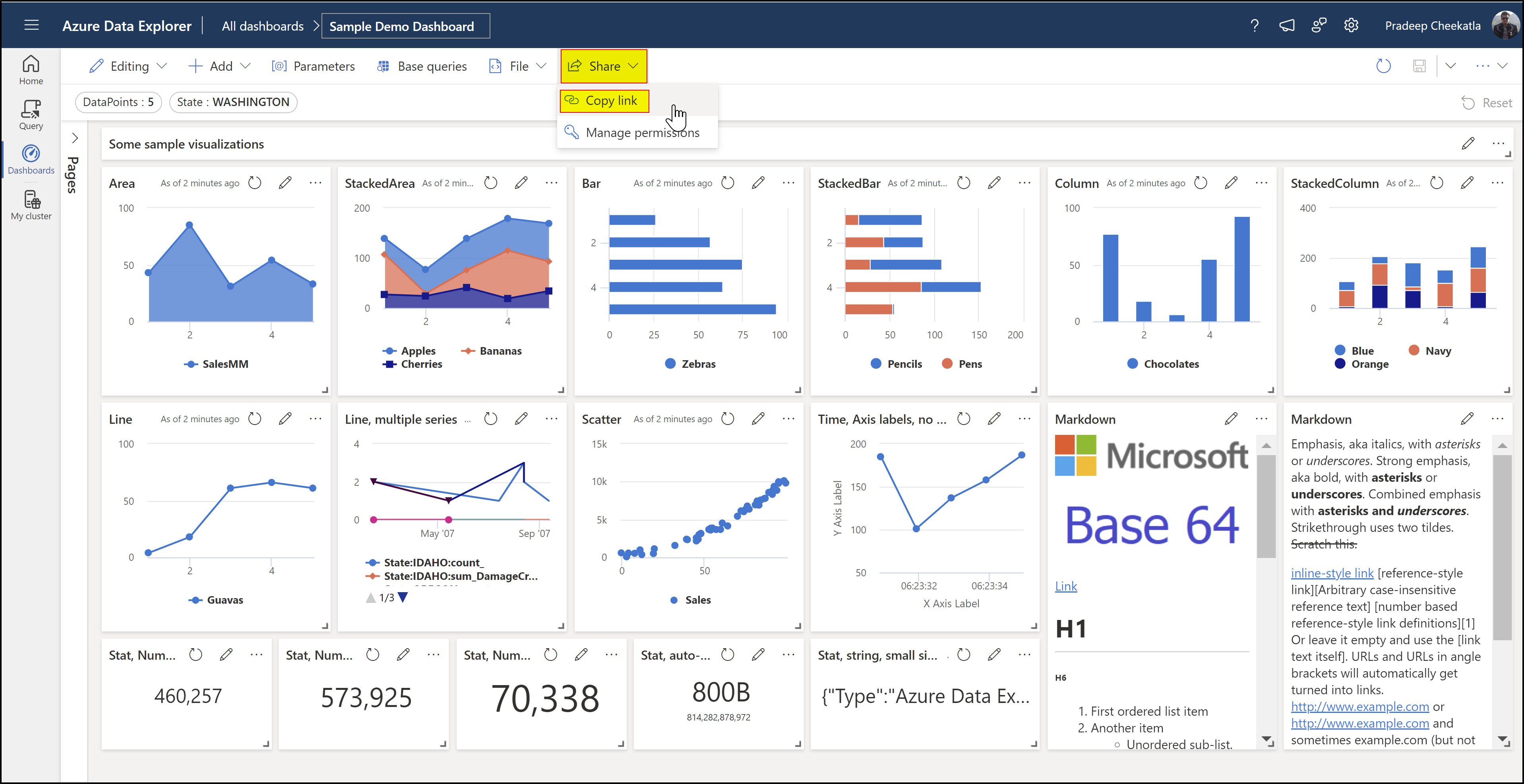Click the feedback megaphone icon

tap(1287, 25)
